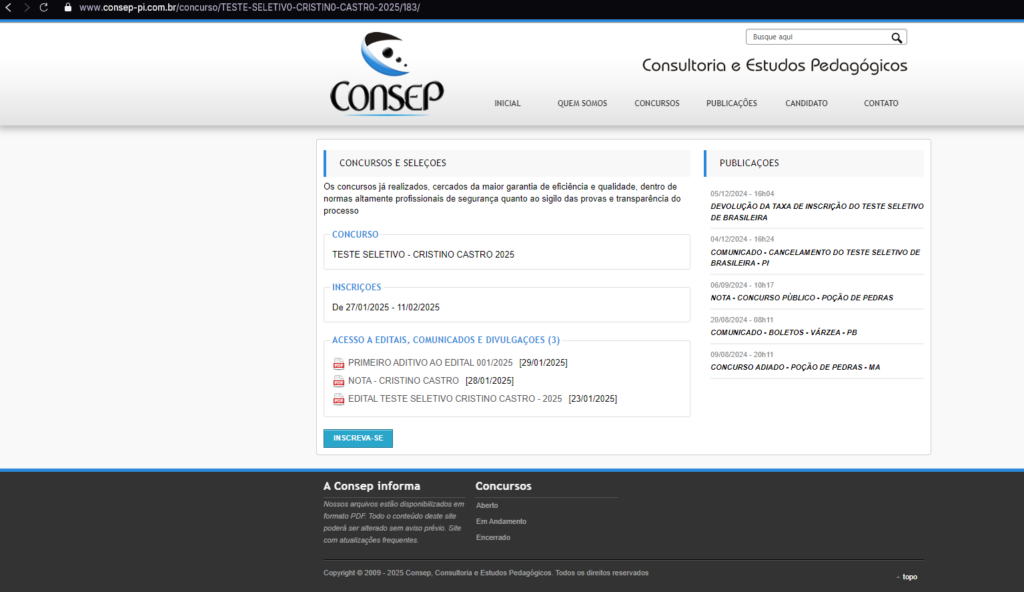Open the CONTATO menu item

[x=881, y=103]
